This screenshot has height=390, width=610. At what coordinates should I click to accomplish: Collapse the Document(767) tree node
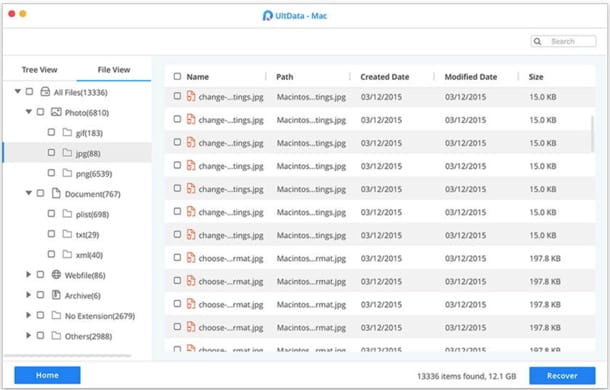28,193
